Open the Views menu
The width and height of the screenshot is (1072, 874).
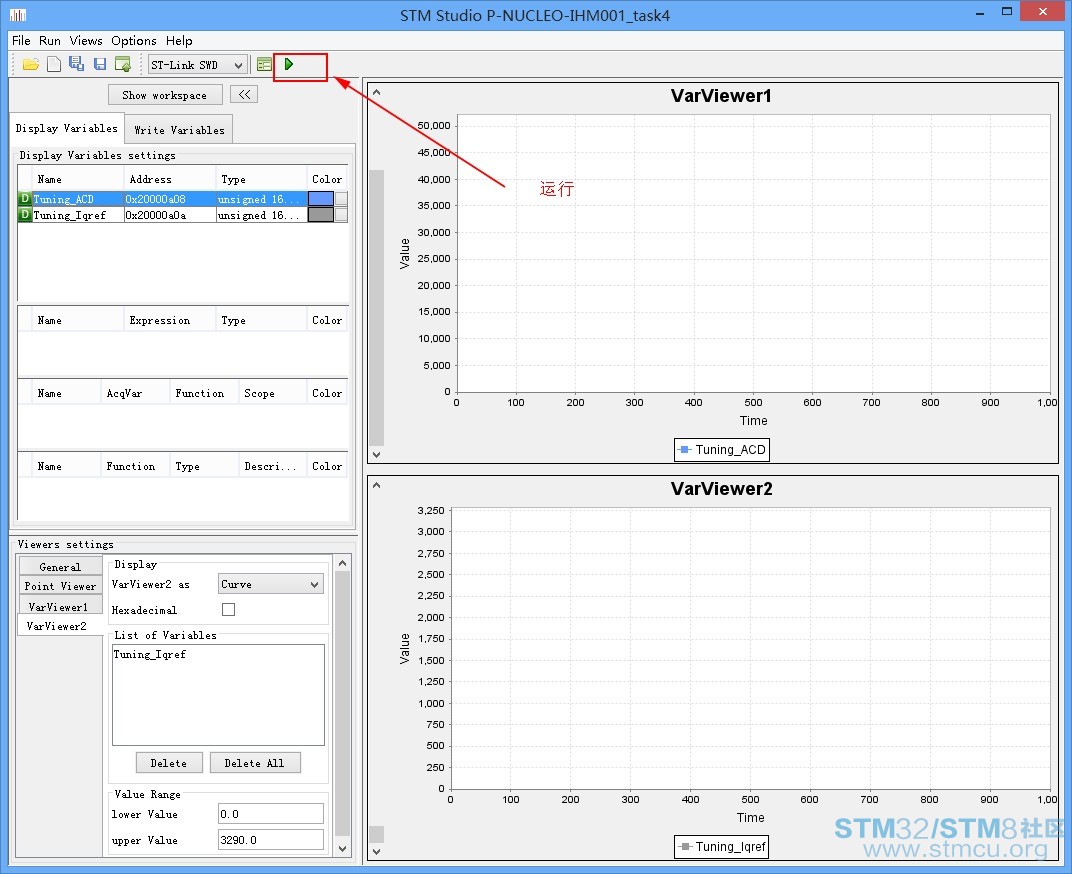click(86, 40)
